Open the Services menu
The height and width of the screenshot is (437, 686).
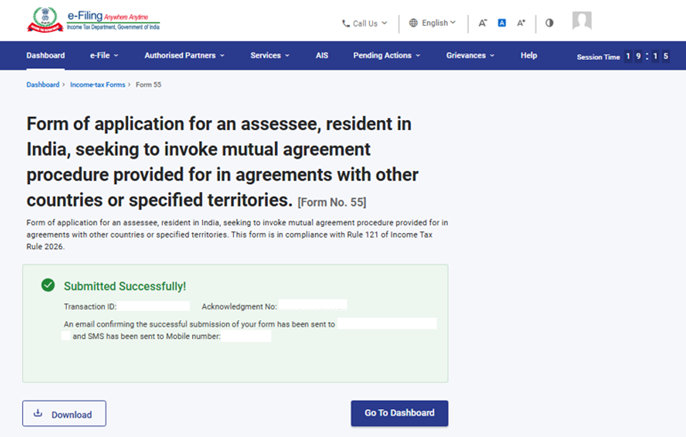[x=270, y=56]
